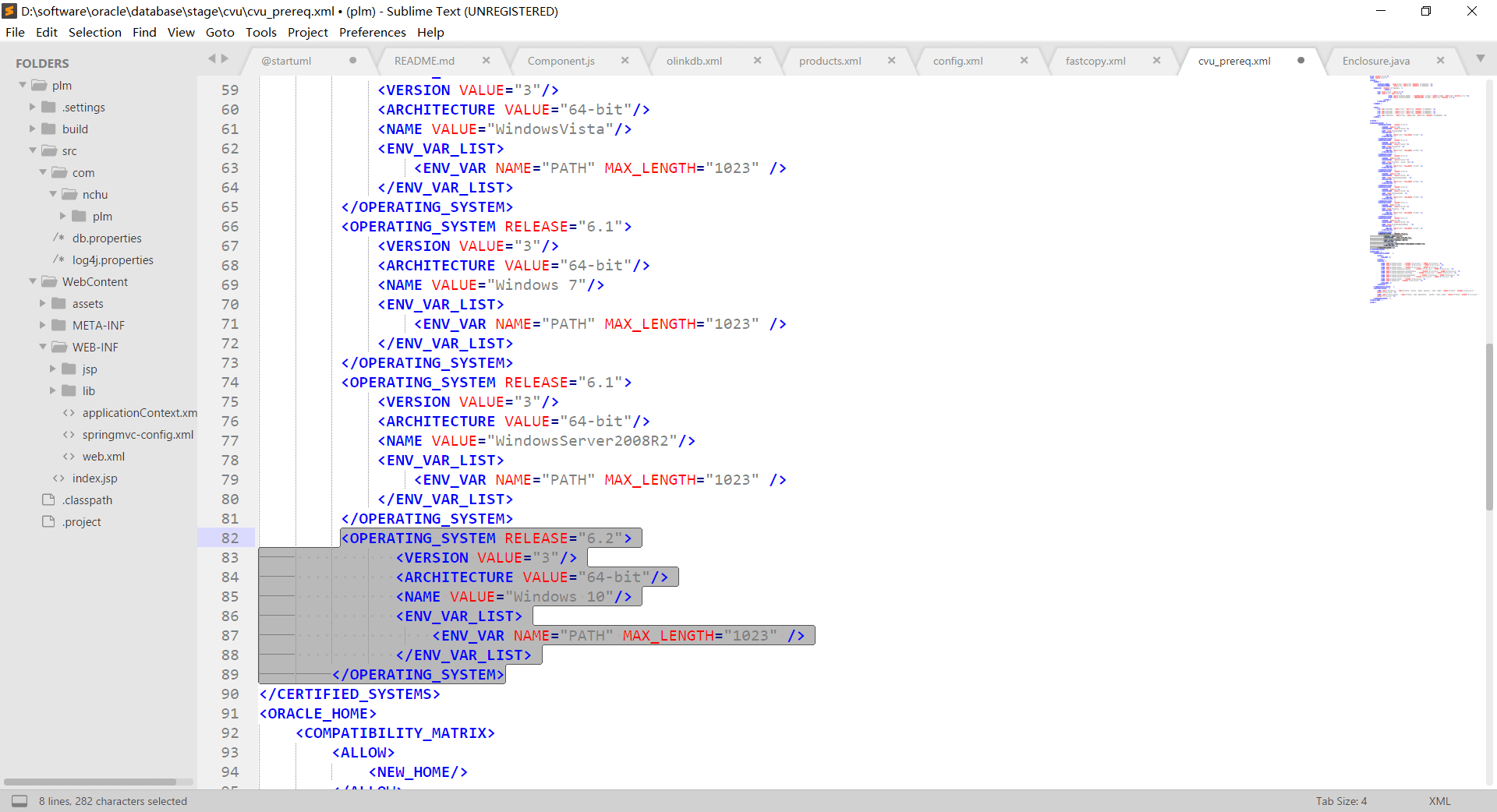This screenshot has height=812, width=1497.
Task: Click the .settings folder icon
Action: (48, 107)
